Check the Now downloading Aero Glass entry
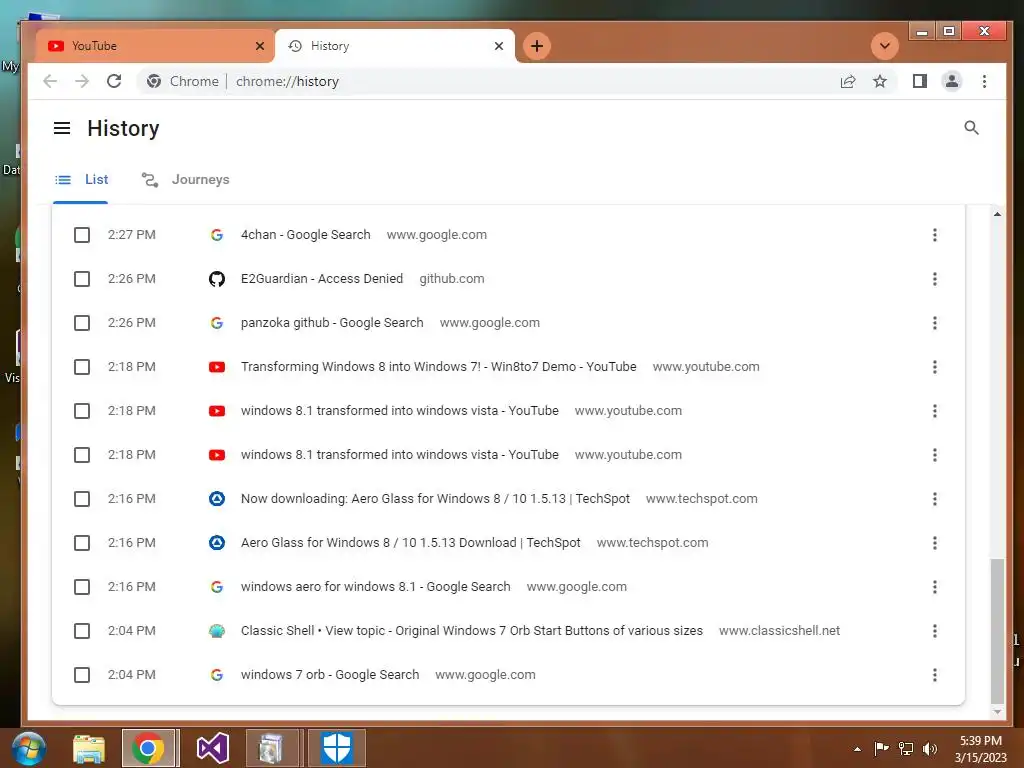This screenshot has height=768, width=1024. [82, 499]
